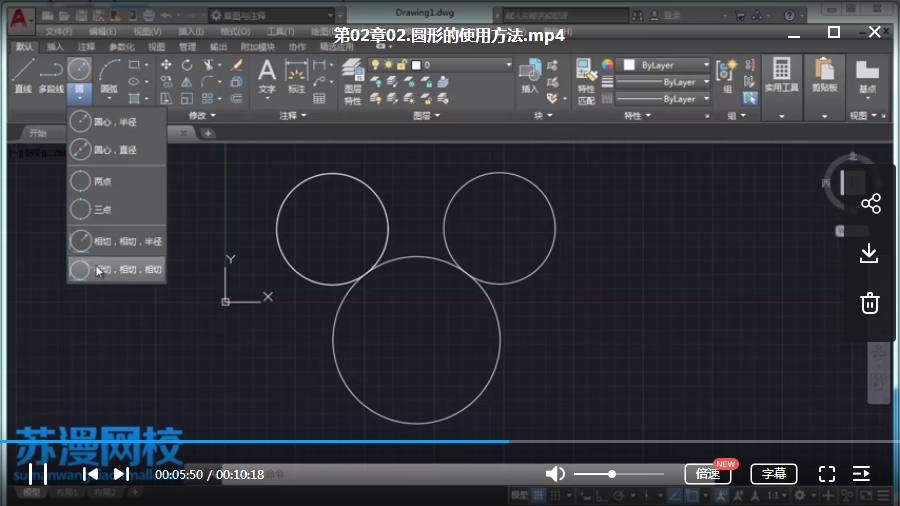Click the video share icon
Screen dimensions: 900x506
tap(871, 204)
